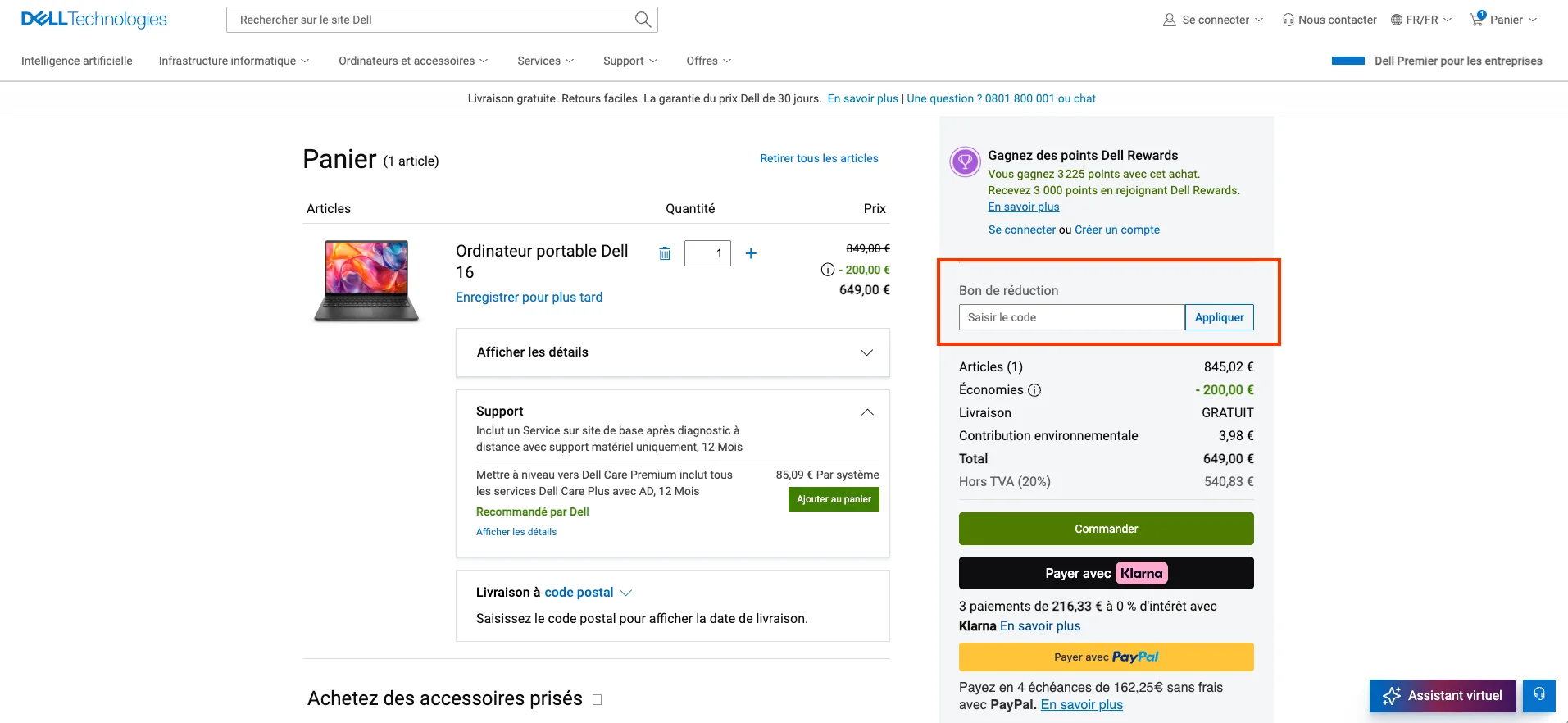Screen dimensions: 1568x723
Task: Click struck-through price 849,00 €
Action: (868, 248)
